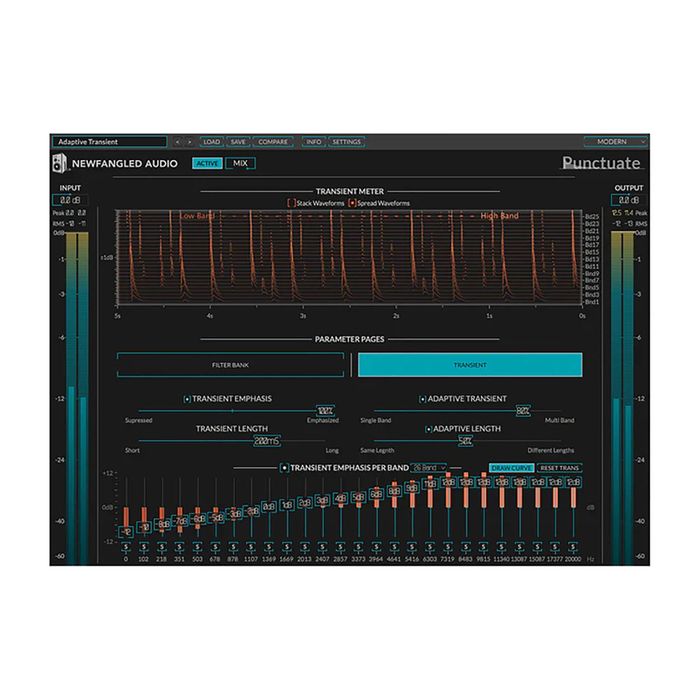Click the input gain dB value field
The width and height of the screenshot is (700, 700).
click(x=70, y=200)
